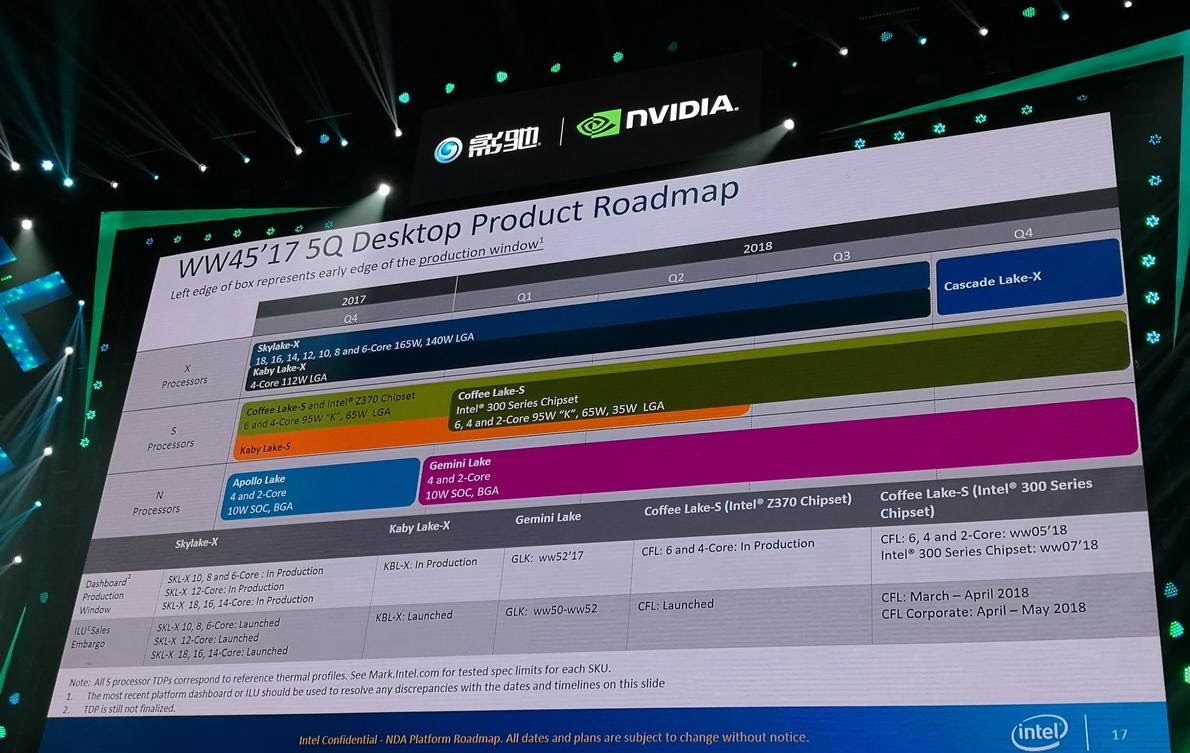Click the 'CFL: March – April 2018' cell

point(954,593)
